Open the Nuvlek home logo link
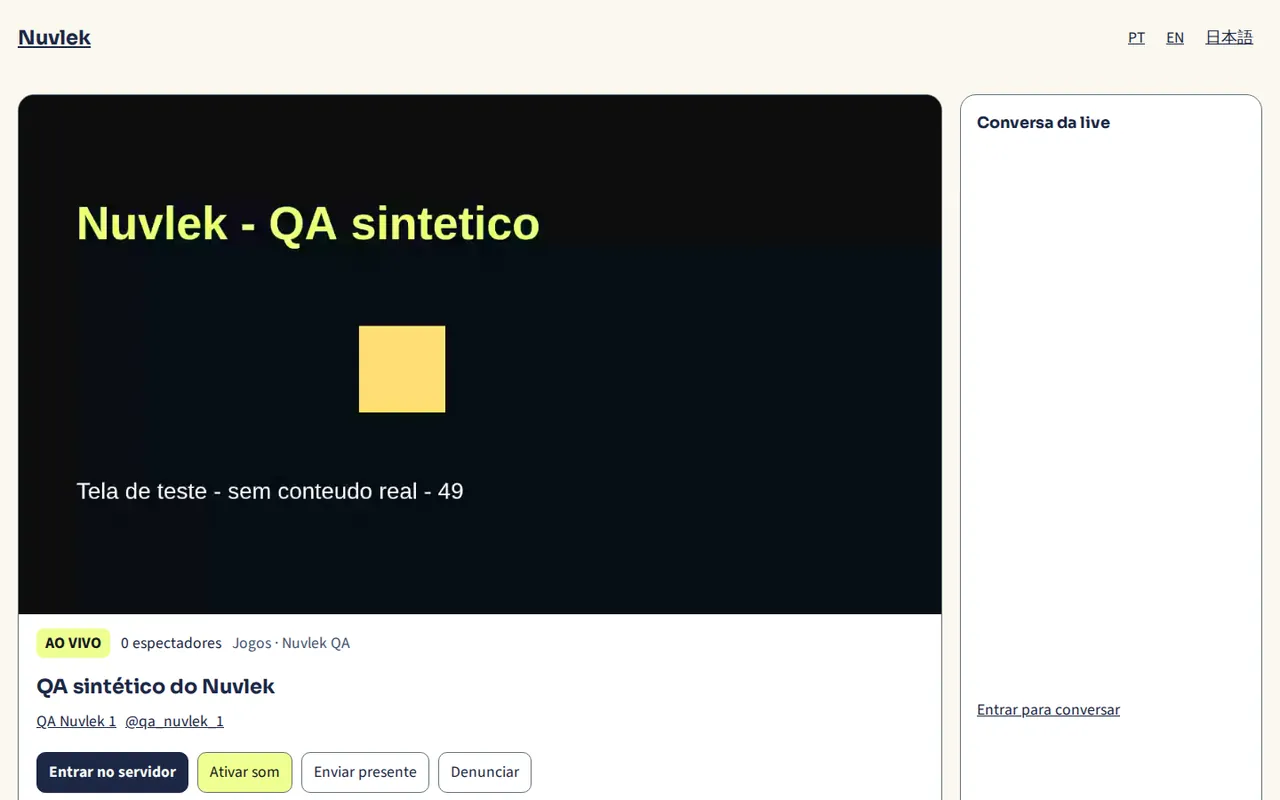This screenshot has height=800, width=1280. 54,37
